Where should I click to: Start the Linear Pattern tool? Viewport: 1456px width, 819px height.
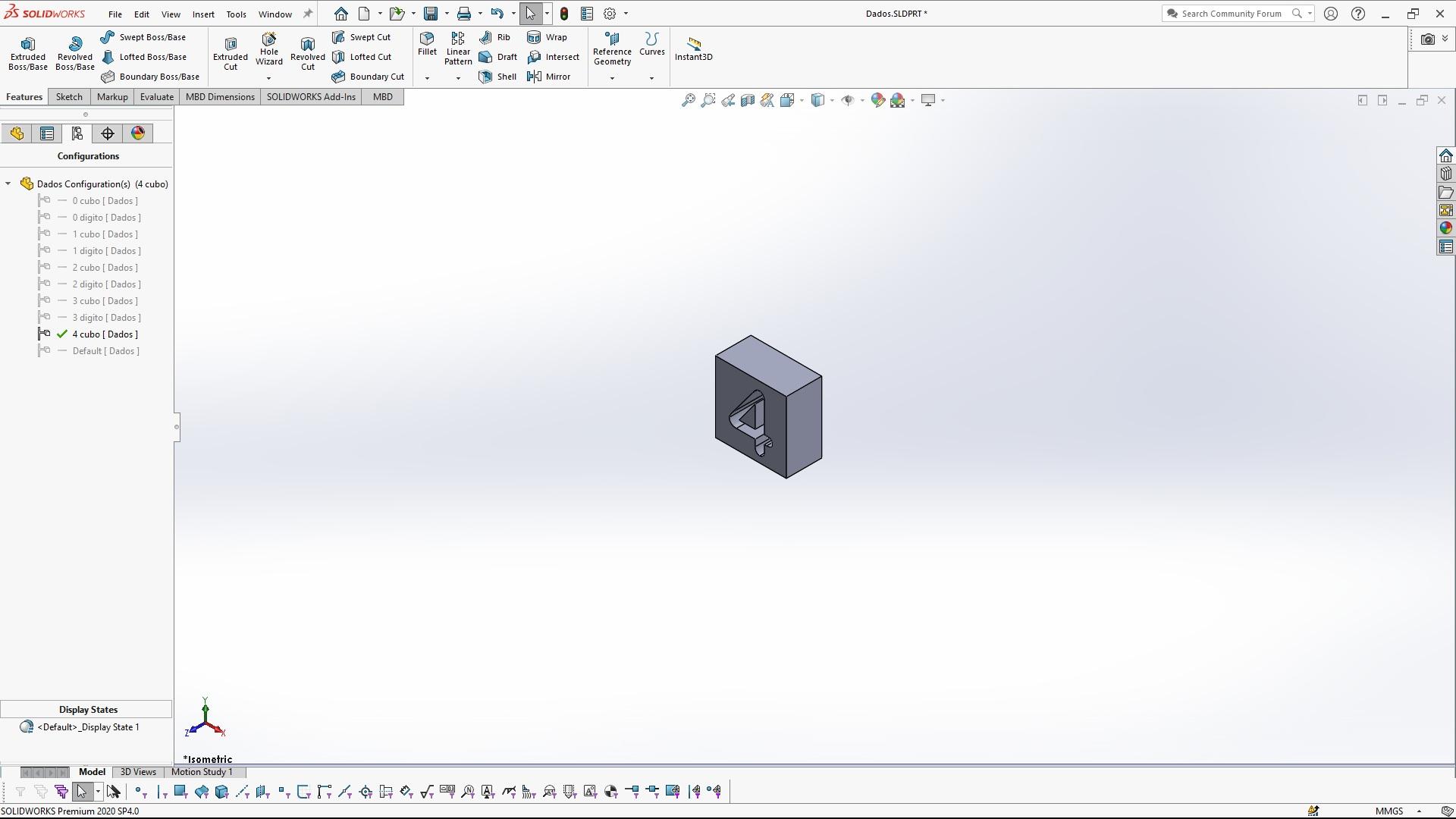[x=458, y=49]
